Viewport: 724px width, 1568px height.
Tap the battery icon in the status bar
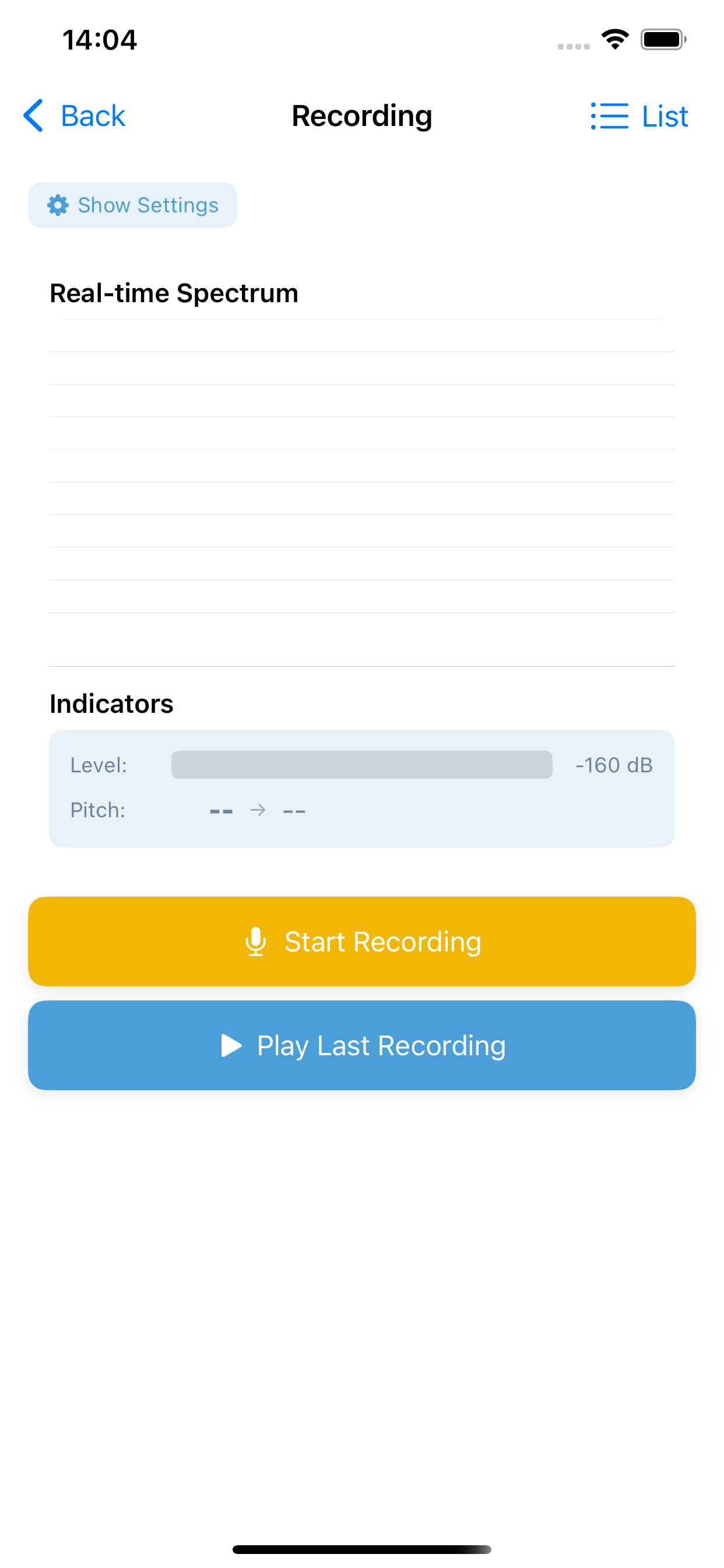tap(663, 39)
